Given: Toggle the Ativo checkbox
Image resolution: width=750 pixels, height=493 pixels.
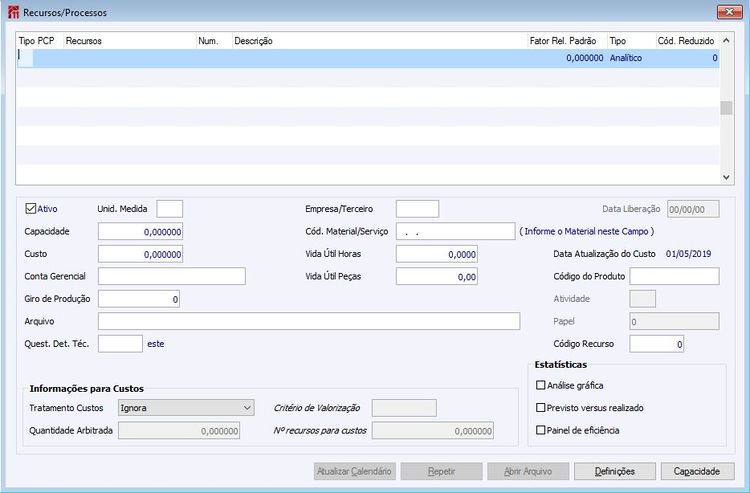Looking at the screenshot, I should (x=31, y=209).
